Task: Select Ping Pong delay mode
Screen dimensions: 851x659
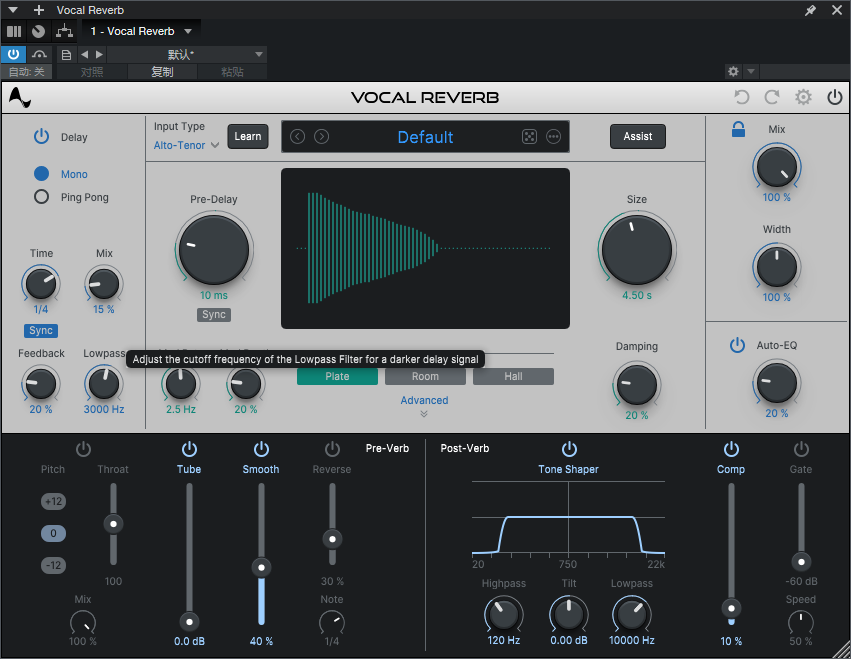Action: (42, 197)
